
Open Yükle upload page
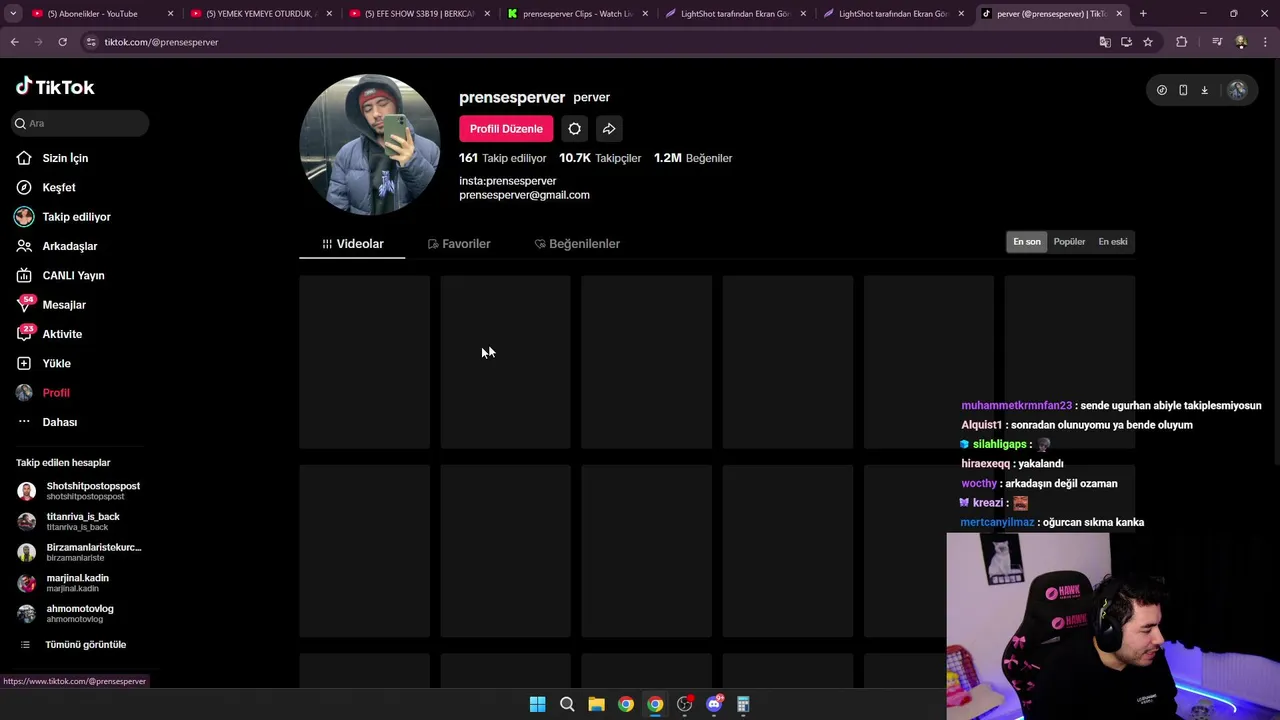click(44, 363)
